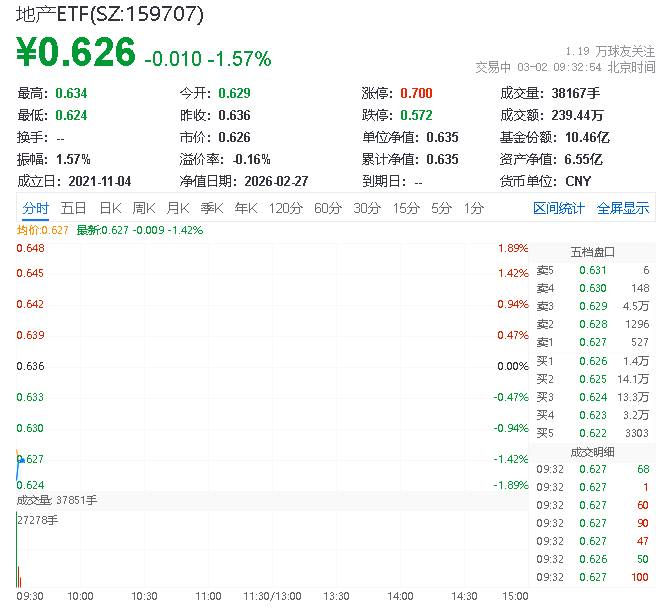Switch to the 120分 interval tab
The height and width of the screenshot is (615, 656).
point(285,208)
